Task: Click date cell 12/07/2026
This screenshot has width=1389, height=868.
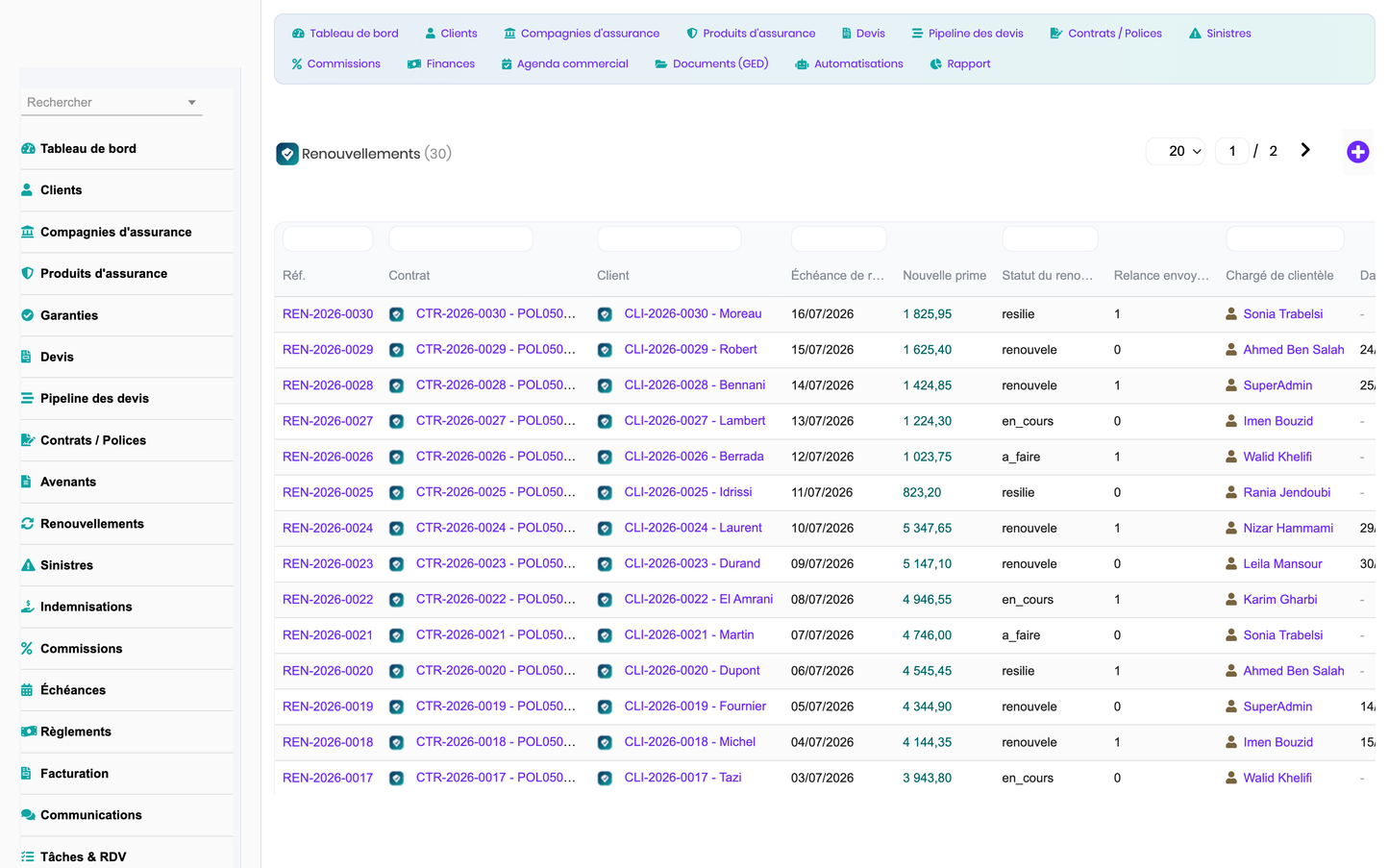Action: tap(822, 458)
